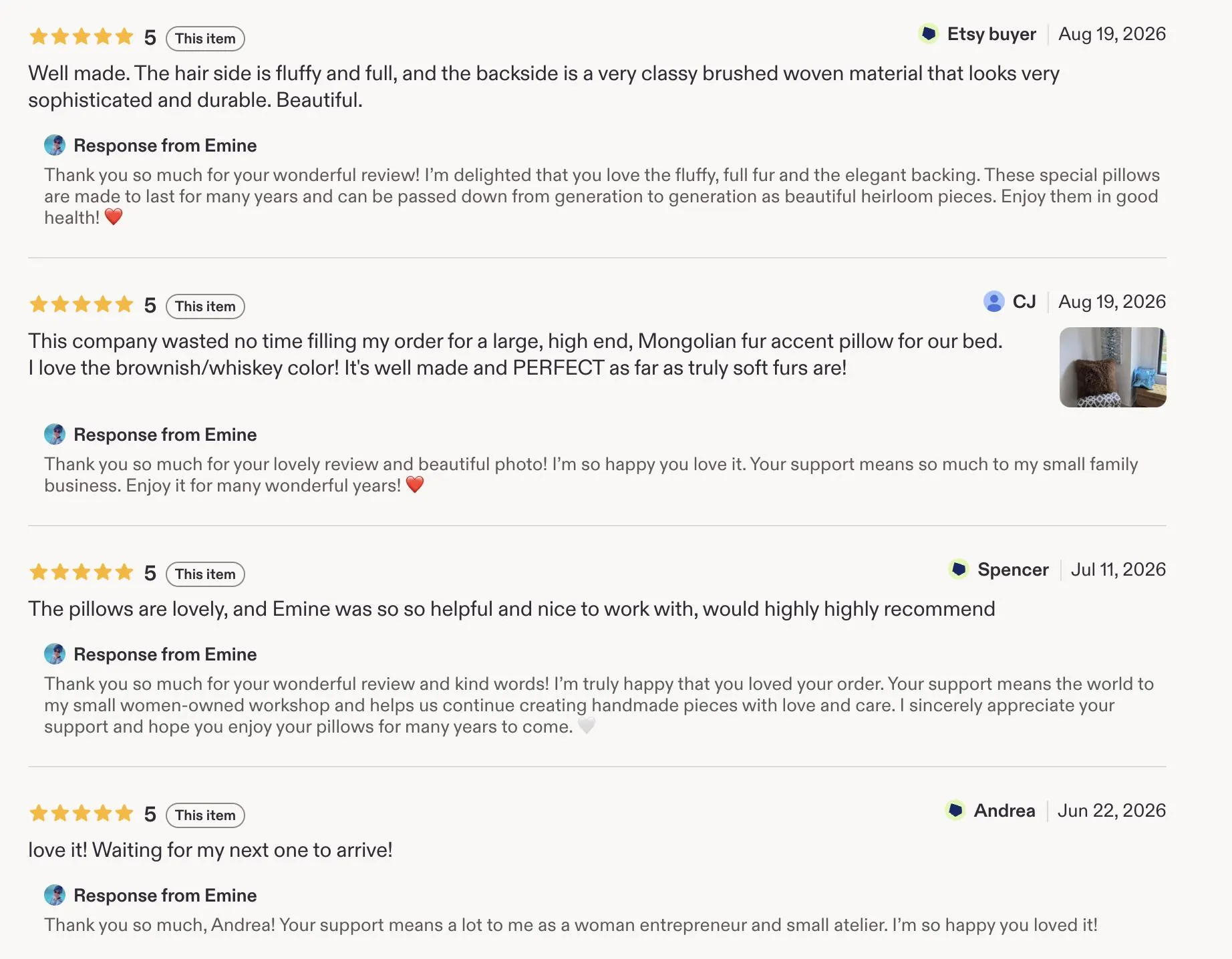1232x959 pixels.
Task: Click Spencer's profile avatar icon
Action: (959, 569)
